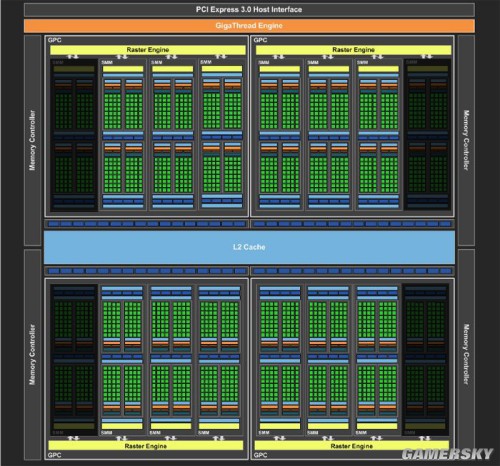Select the orange GigaThread Engine block

tap(249, 26)
